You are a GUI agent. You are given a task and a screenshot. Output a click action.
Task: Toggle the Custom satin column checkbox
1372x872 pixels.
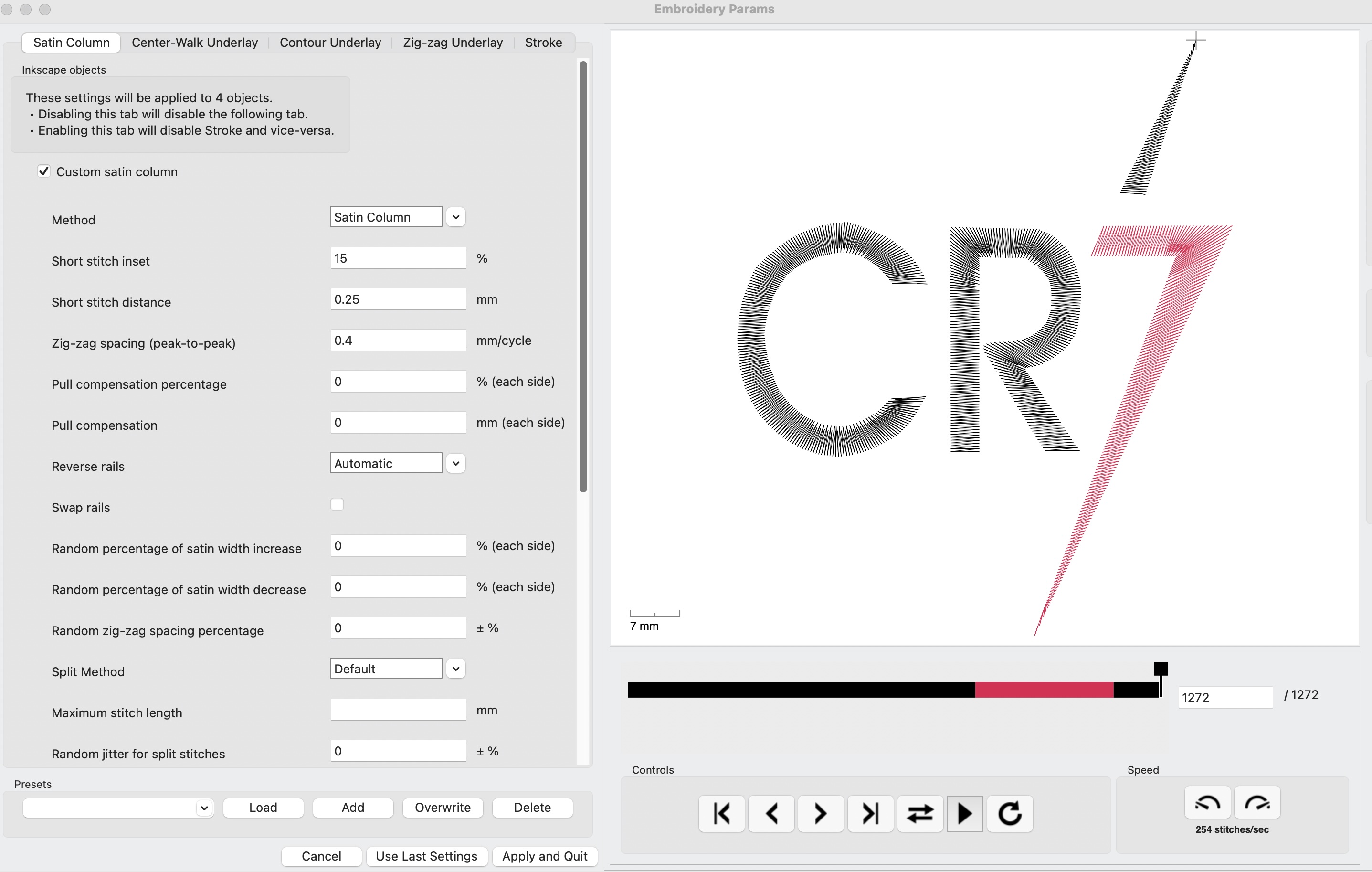point(44,171)
